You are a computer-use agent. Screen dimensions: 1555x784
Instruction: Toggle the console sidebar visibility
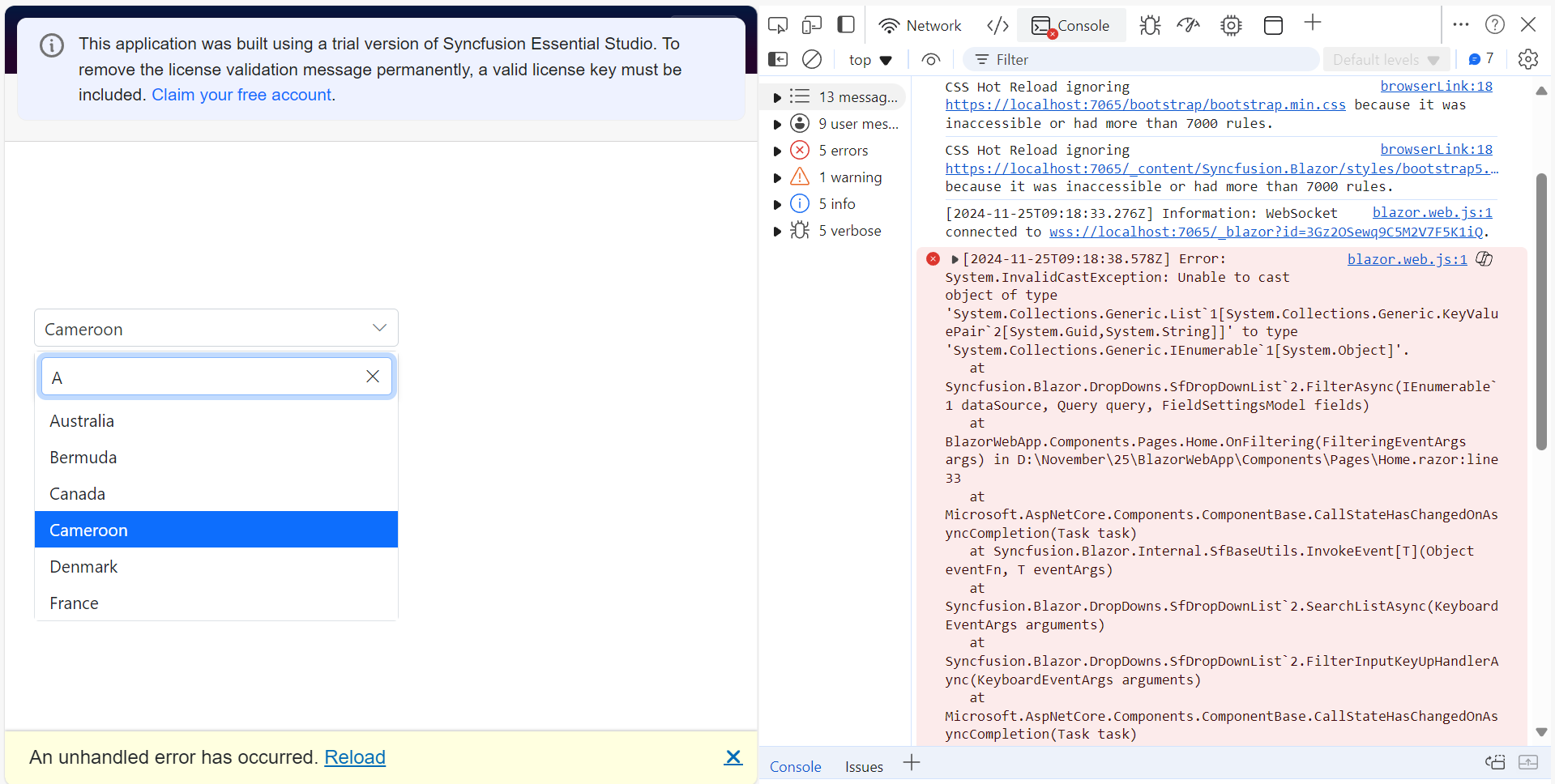[x=777, y=59]
